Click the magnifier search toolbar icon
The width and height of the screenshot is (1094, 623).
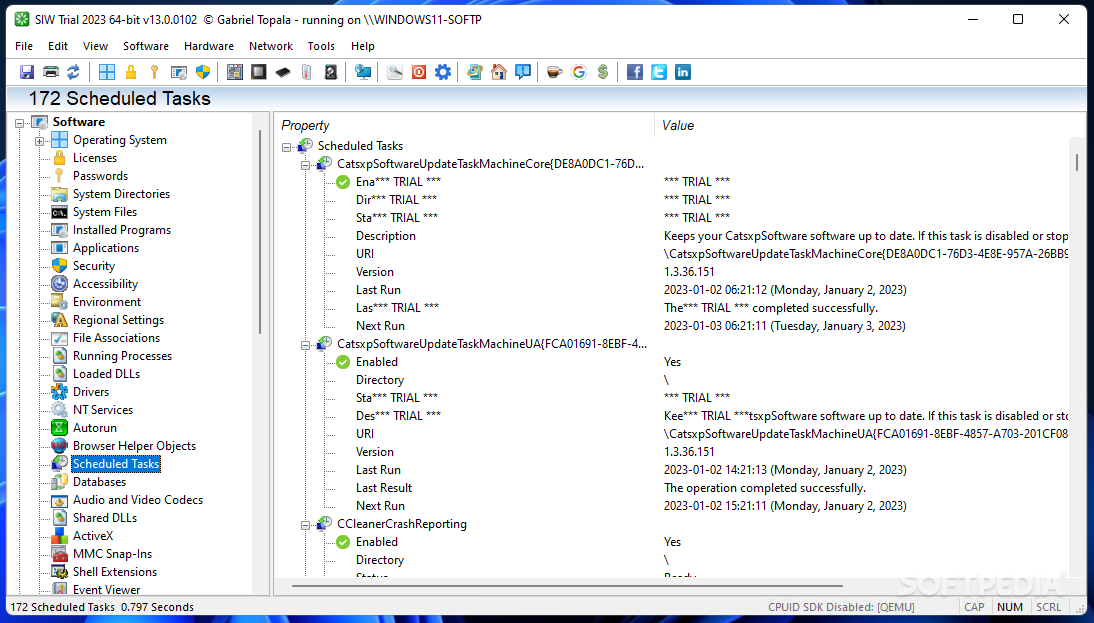point(395,72)
